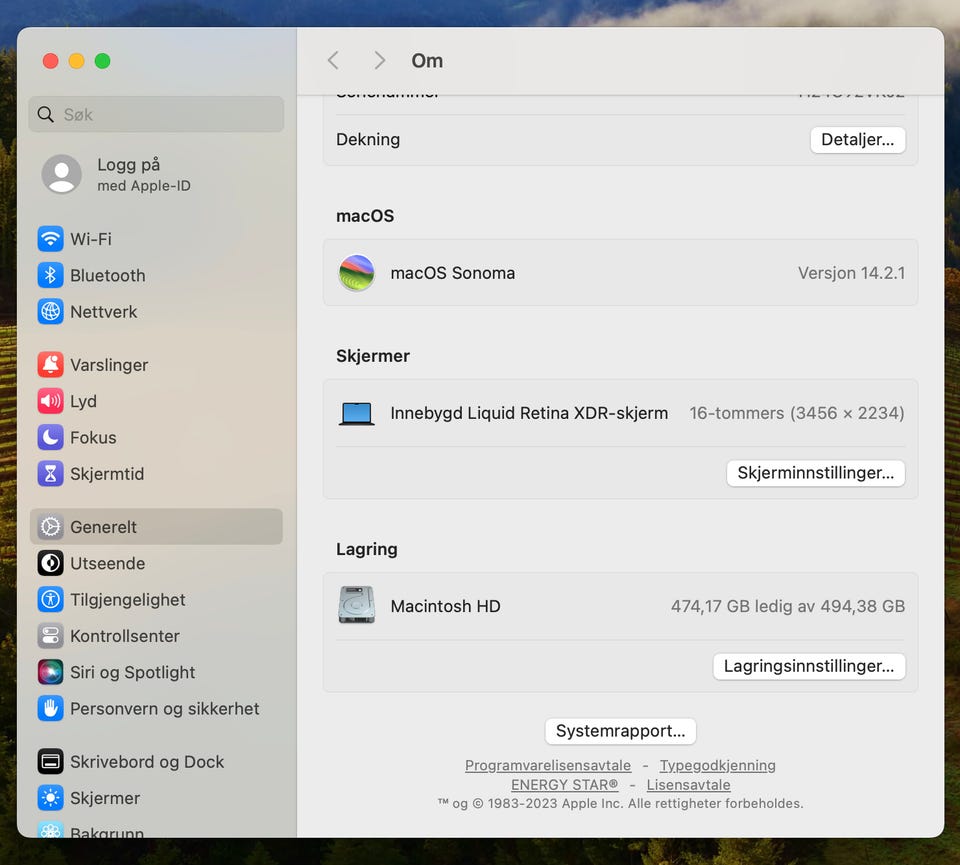The width and height of the screenshot is (960, 865).
Task: Open Nettverk globe icon
Action: pyautogui.click(x=50, y=311)
